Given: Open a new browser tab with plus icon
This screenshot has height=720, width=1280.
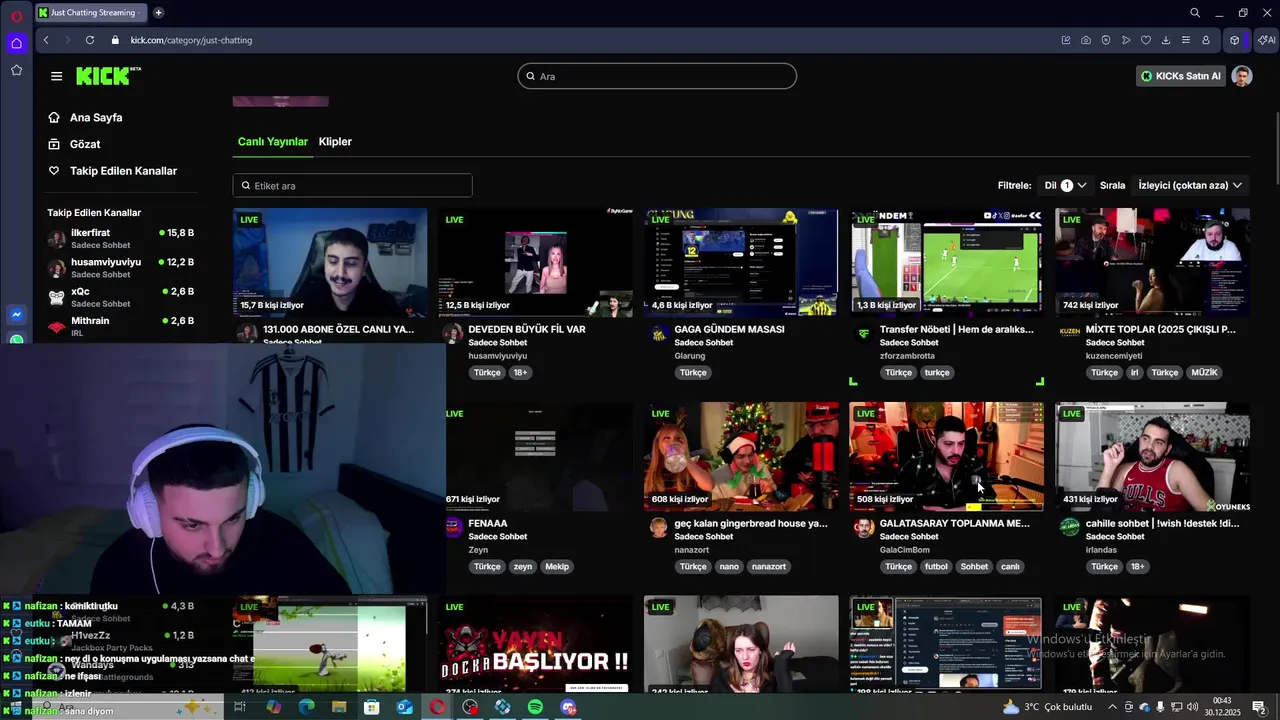Looking at the screenshot, I should pyautogui.click(x=158, y=13).
